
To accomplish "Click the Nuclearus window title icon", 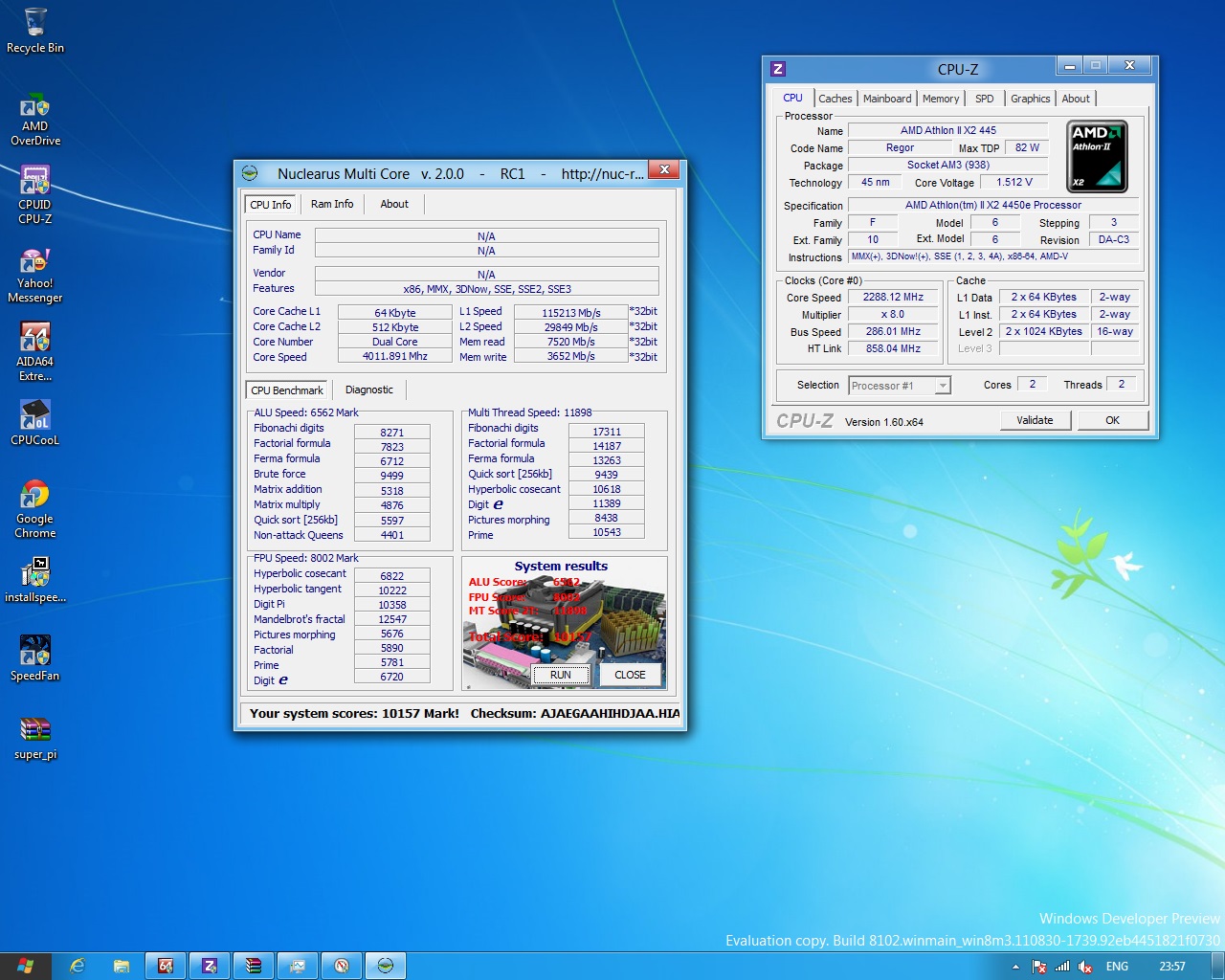I will tap(250, 173).
